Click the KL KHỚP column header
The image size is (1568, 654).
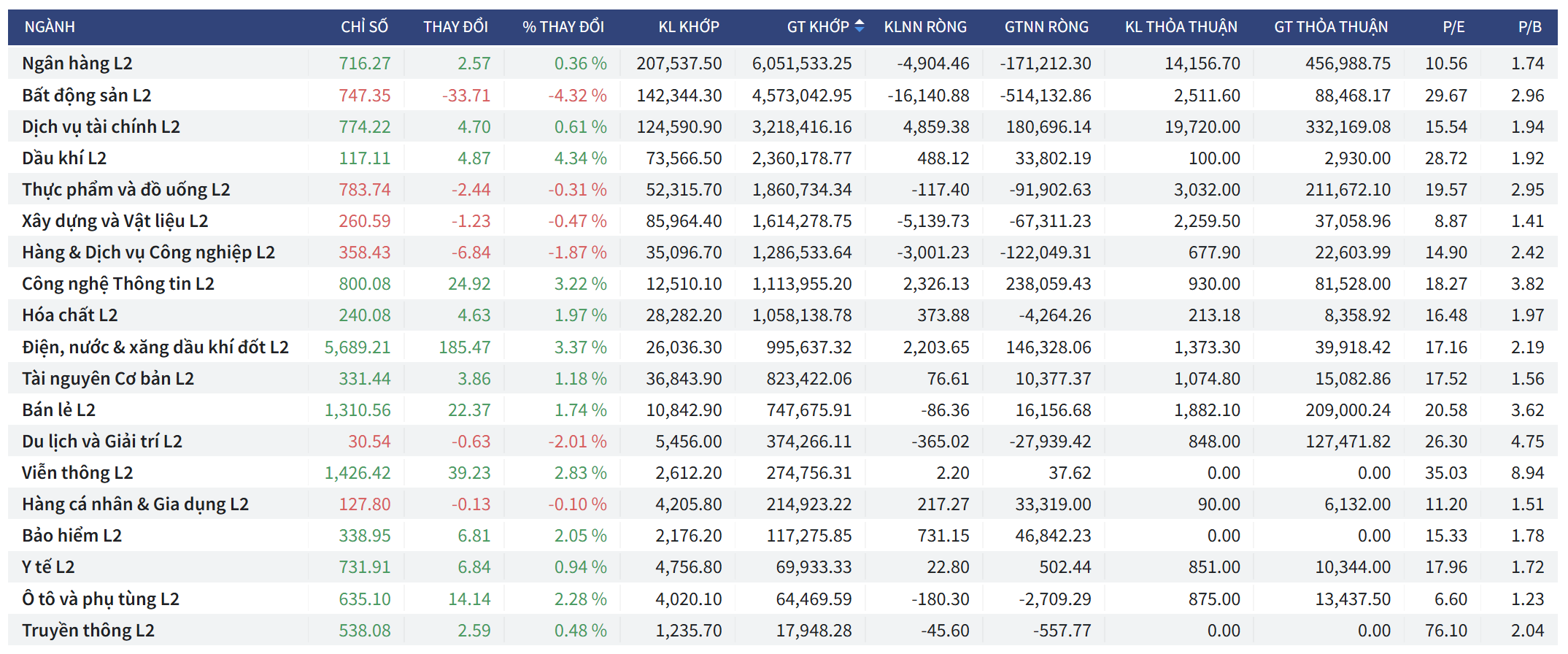point(688,27)
